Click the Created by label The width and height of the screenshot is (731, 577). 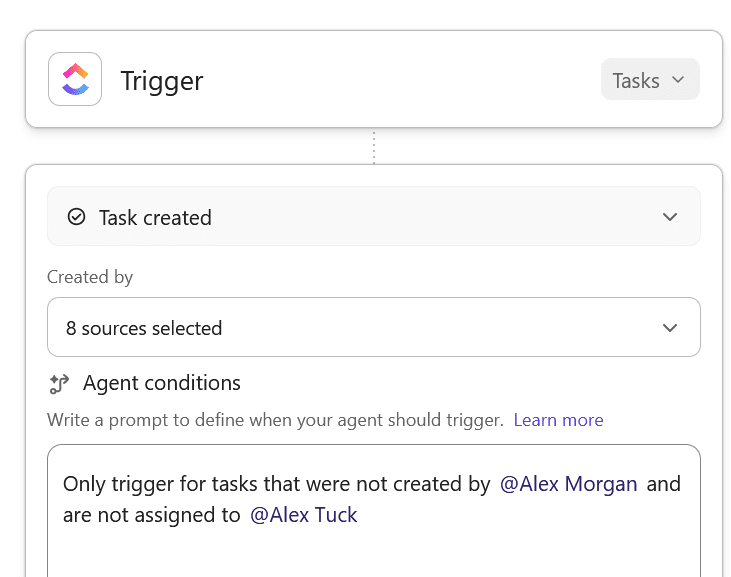pos(90,277)
